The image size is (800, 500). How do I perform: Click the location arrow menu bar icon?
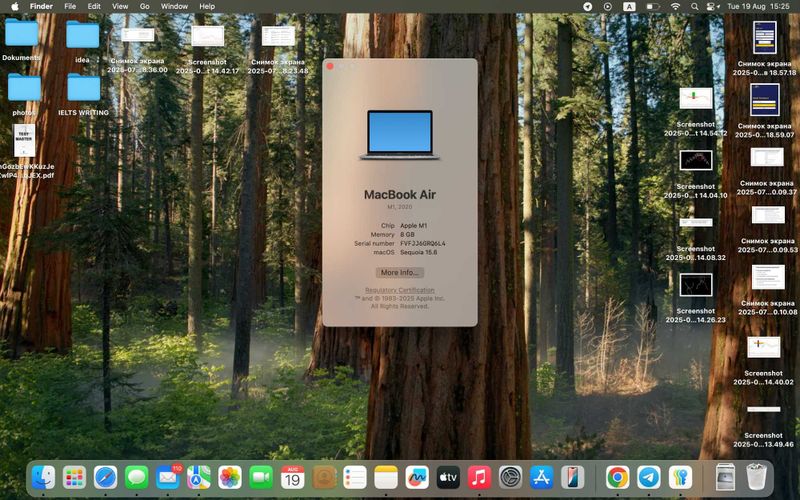click(x=588, y=7)
